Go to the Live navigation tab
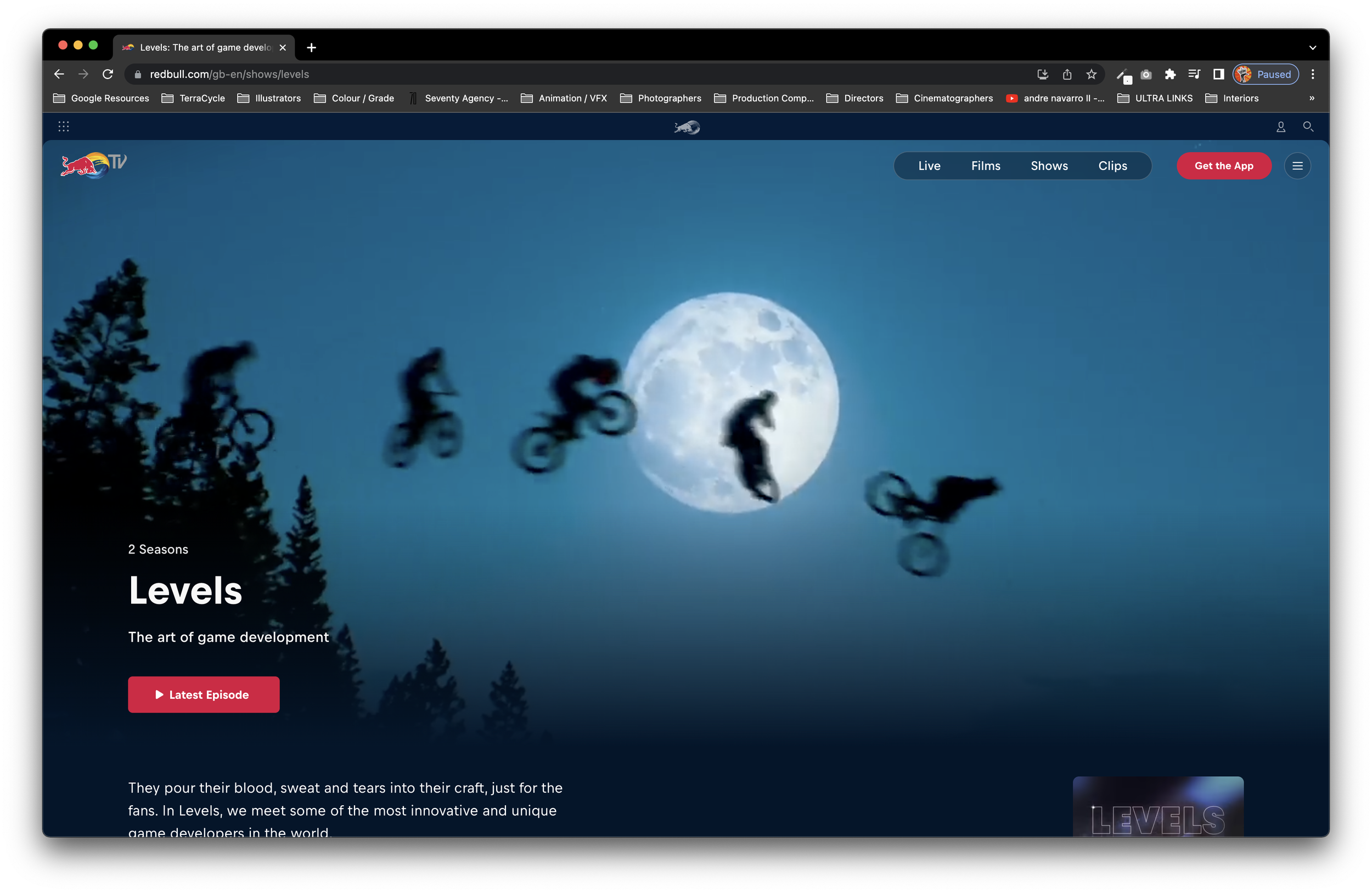Screen dimensions: 1372x893 (929, 166)
